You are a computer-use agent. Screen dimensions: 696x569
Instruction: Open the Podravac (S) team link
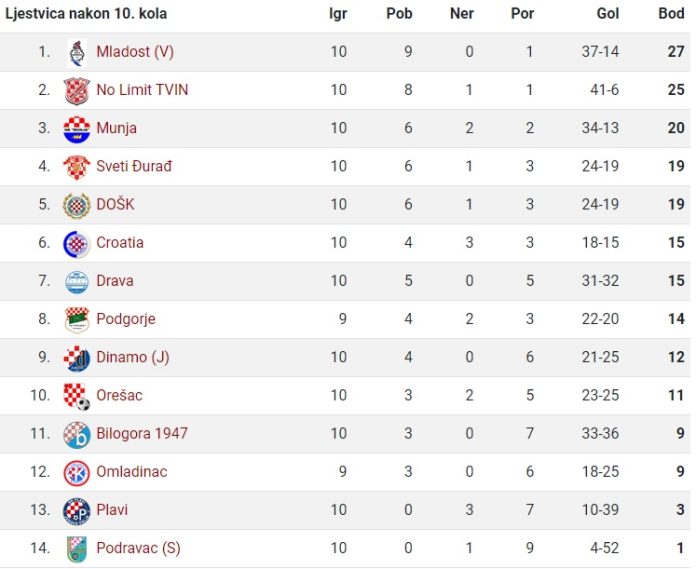(x=138, y=548)
